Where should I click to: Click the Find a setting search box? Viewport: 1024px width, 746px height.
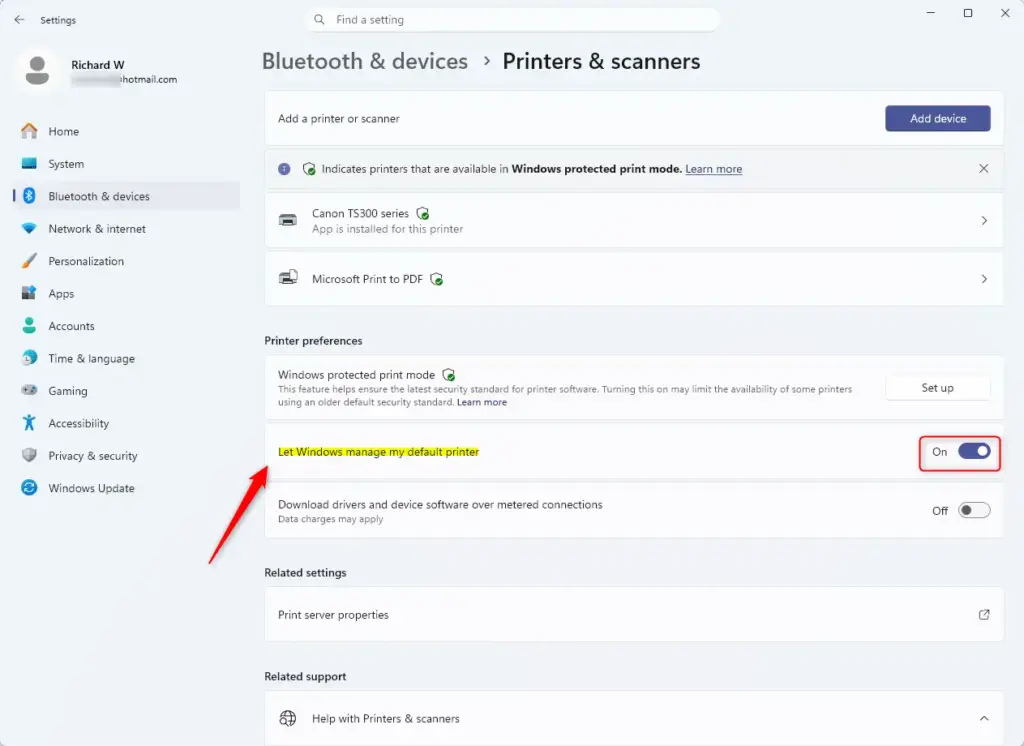(513, 20)
